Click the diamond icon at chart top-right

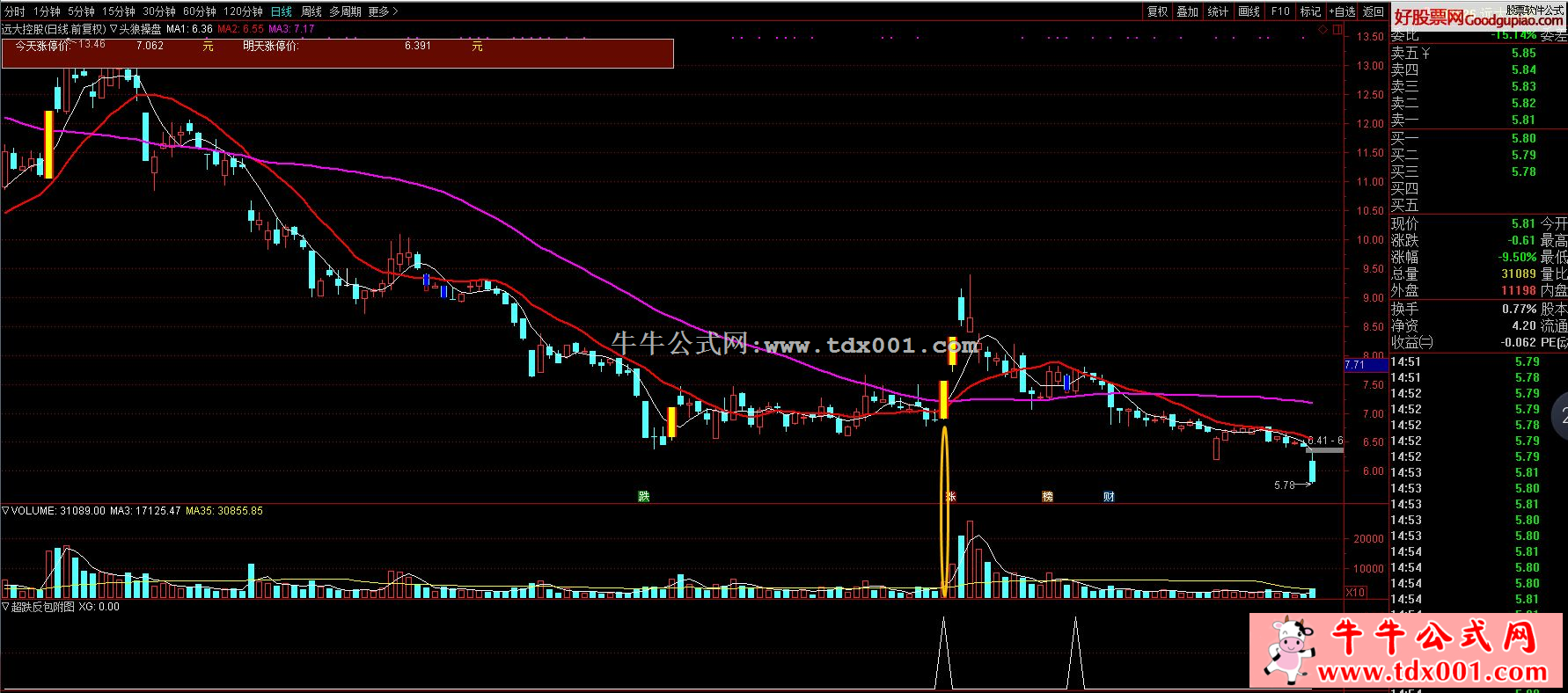(x=1323, y=30)
